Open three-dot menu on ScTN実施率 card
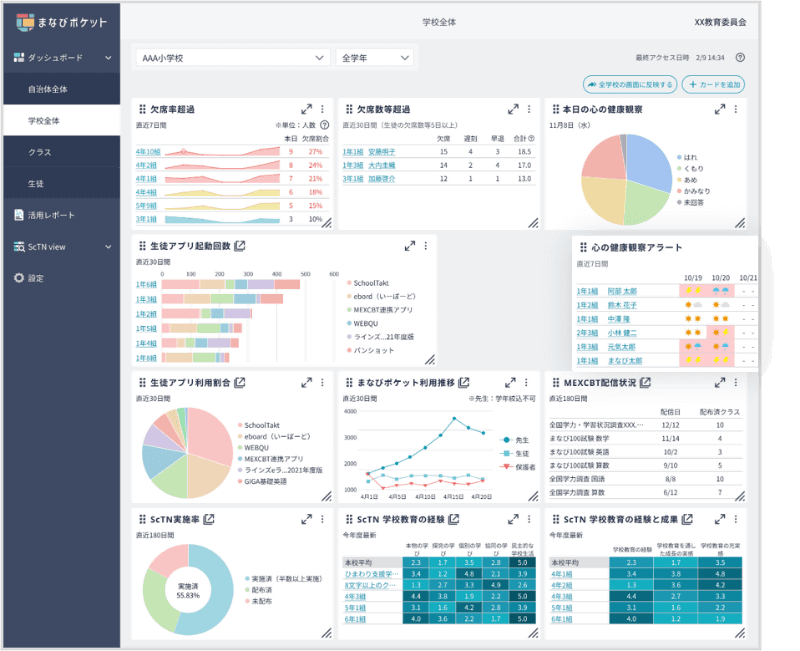The height and width of the screenshot is (651, 800). coord(322,519)
